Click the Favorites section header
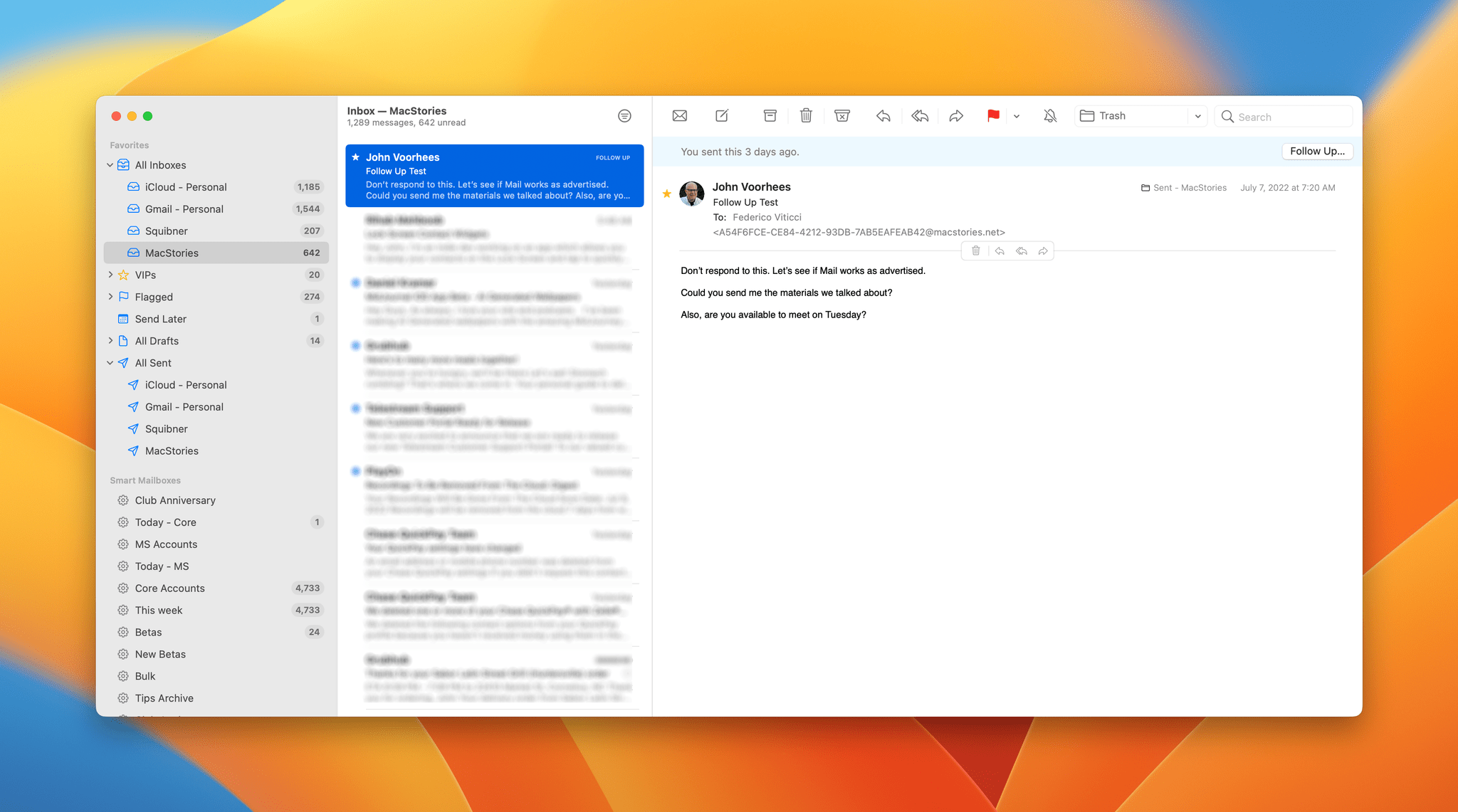 130,145
